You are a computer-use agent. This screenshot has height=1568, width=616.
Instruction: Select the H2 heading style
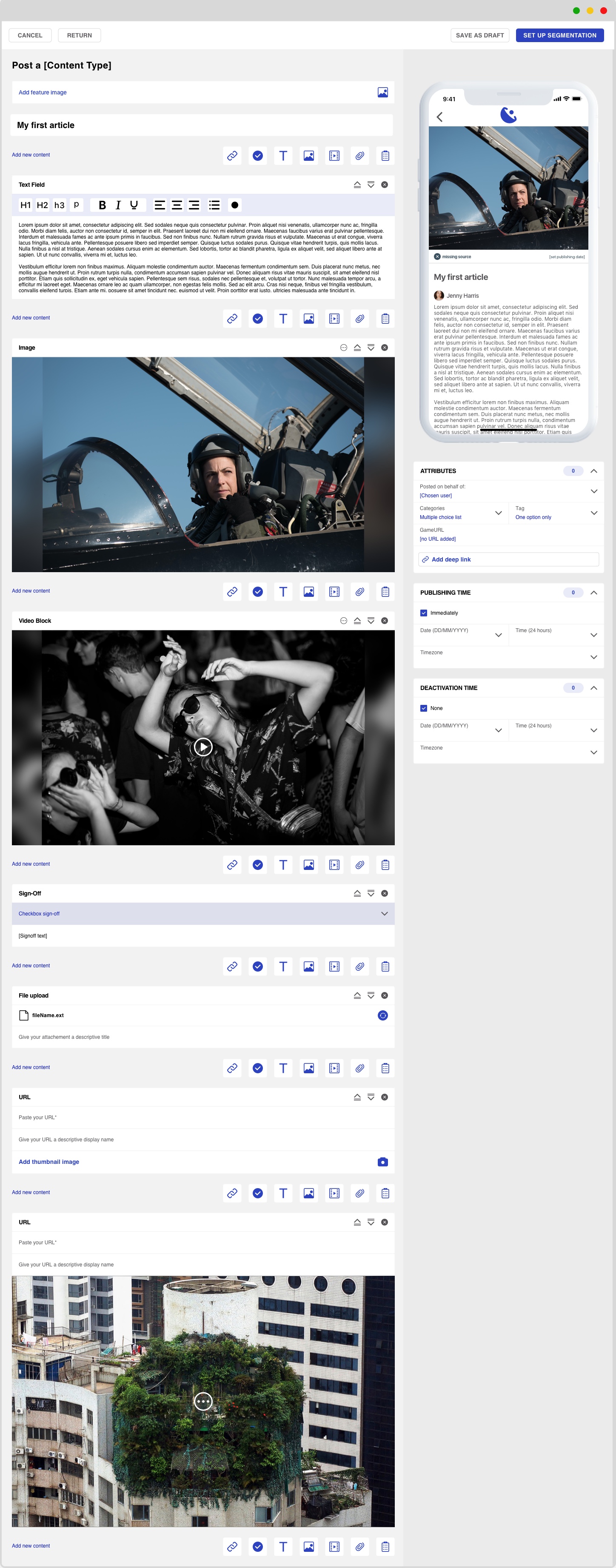[x=42, y=205]
